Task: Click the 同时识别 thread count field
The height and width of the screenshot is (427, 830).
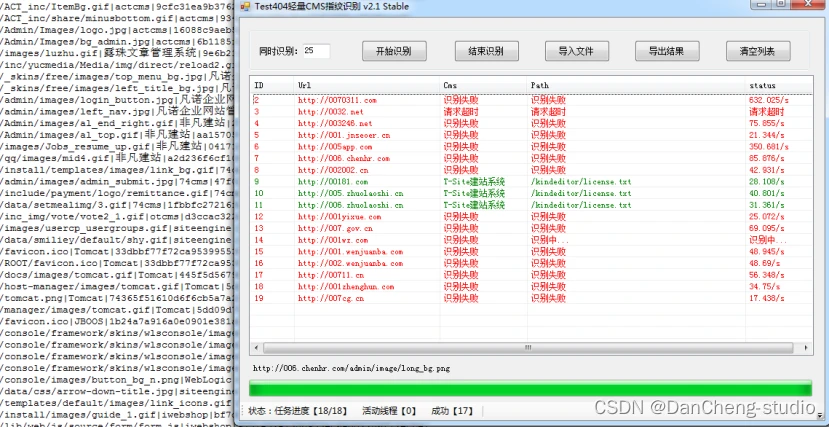Action: (x=322, y=51)
